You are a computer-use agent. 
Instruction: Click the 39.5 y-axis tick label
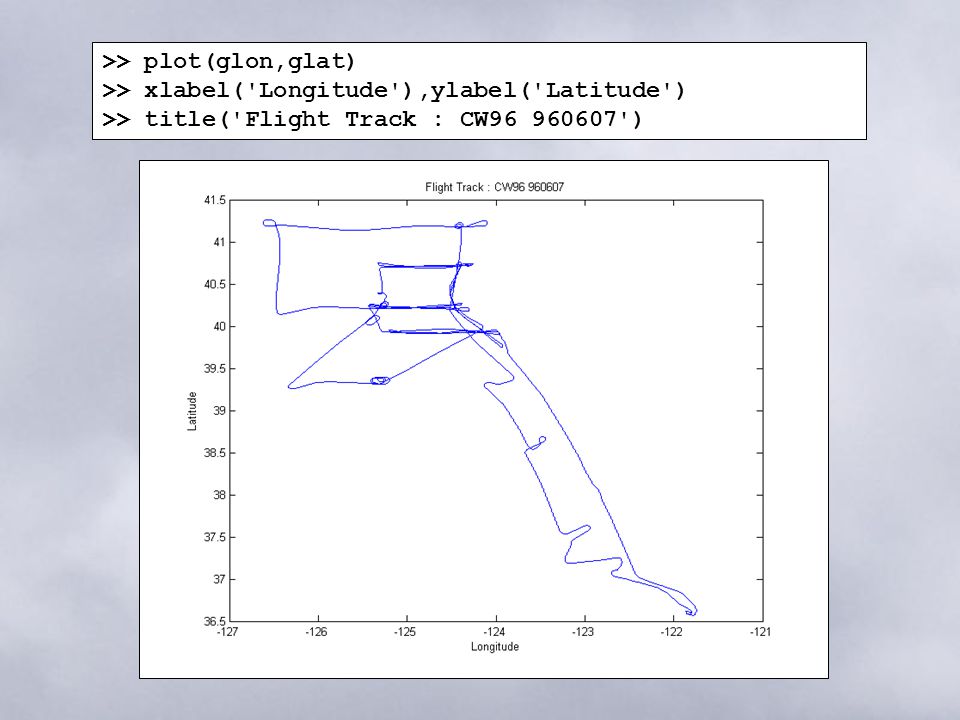coord(215,369)
